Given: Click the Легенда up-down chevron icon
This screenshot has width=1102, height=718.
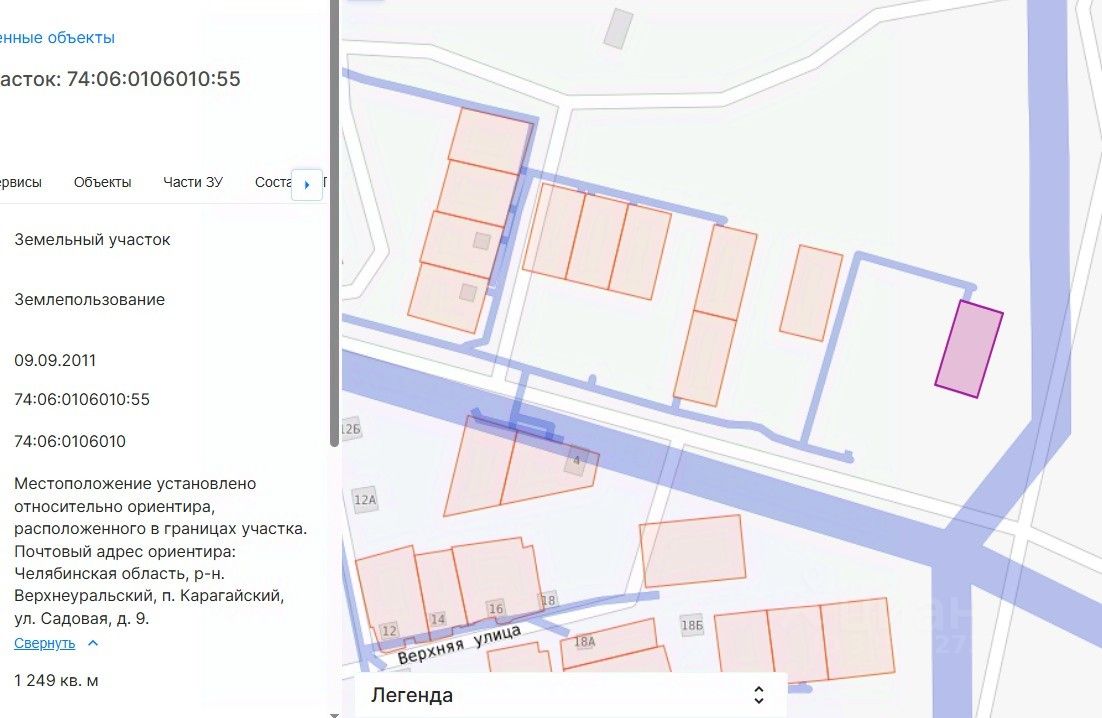Looking at the screenshot, I should pyautogui.click(x=759, y=695).
